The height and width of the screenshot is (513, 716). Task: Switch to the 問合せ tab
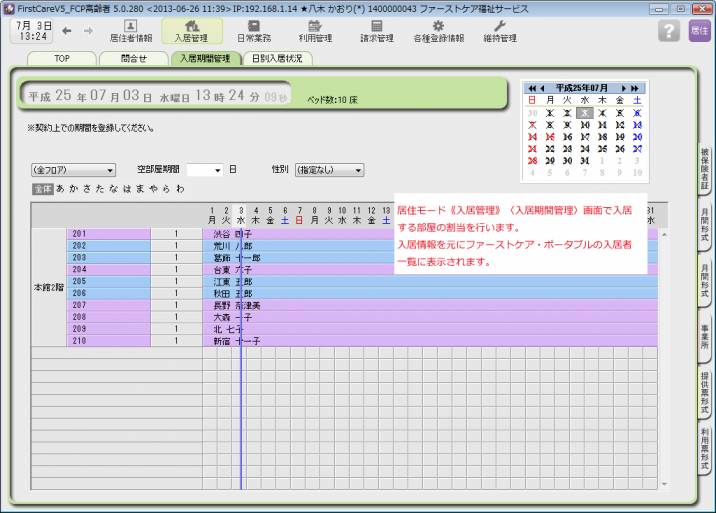133,59
